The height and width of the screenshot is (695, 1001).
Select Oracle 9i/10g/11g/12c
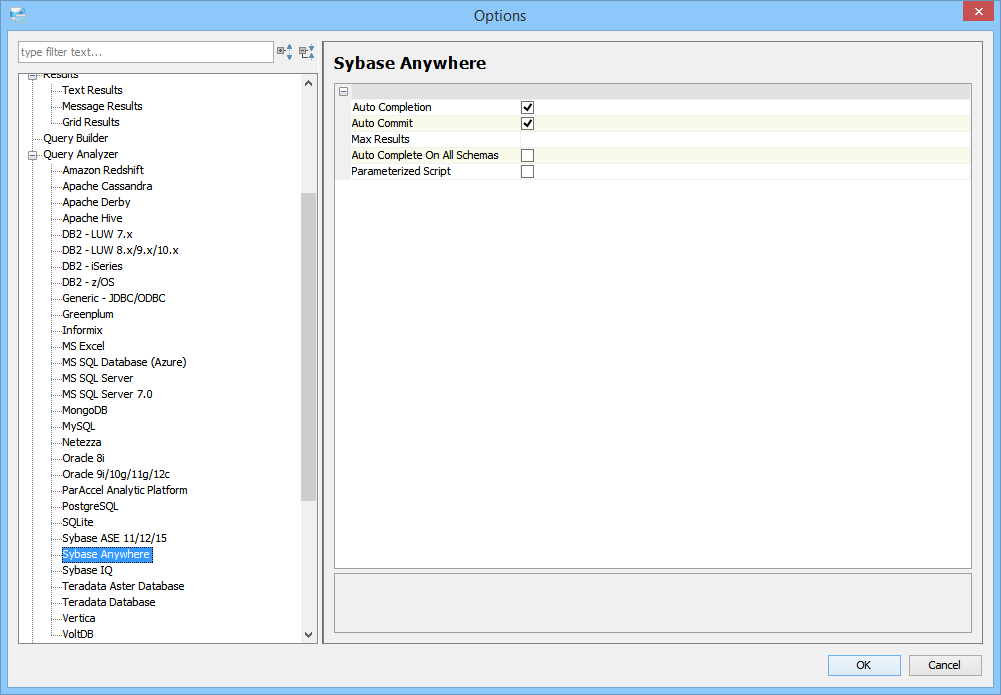point(116,474)
